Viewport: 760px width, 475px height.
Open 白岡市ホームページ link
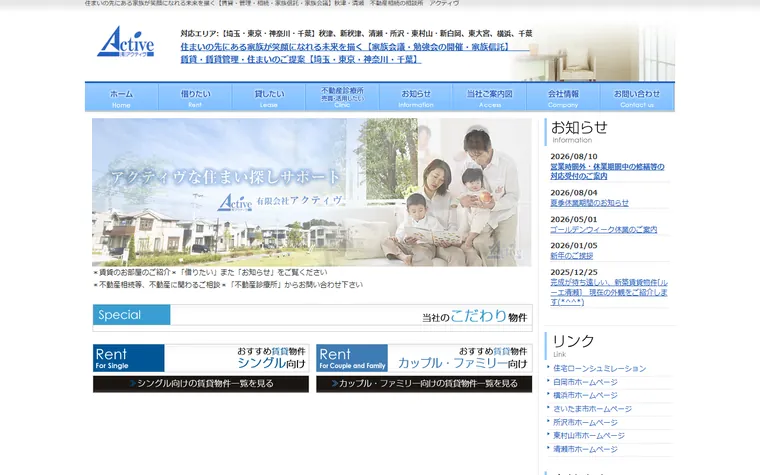point(586,382)
